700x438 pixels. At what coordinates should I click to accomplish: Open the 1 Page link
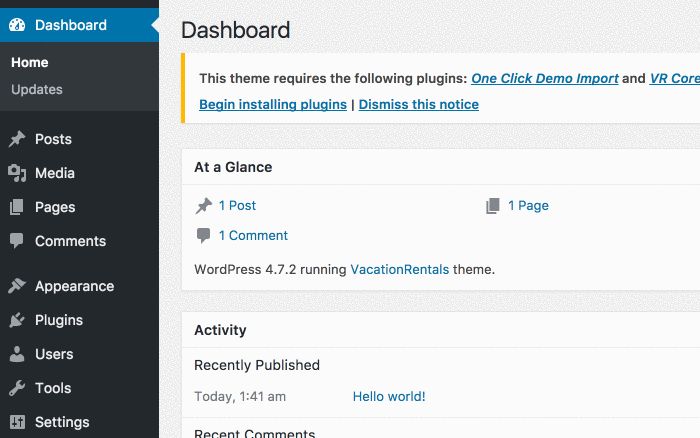528,206
